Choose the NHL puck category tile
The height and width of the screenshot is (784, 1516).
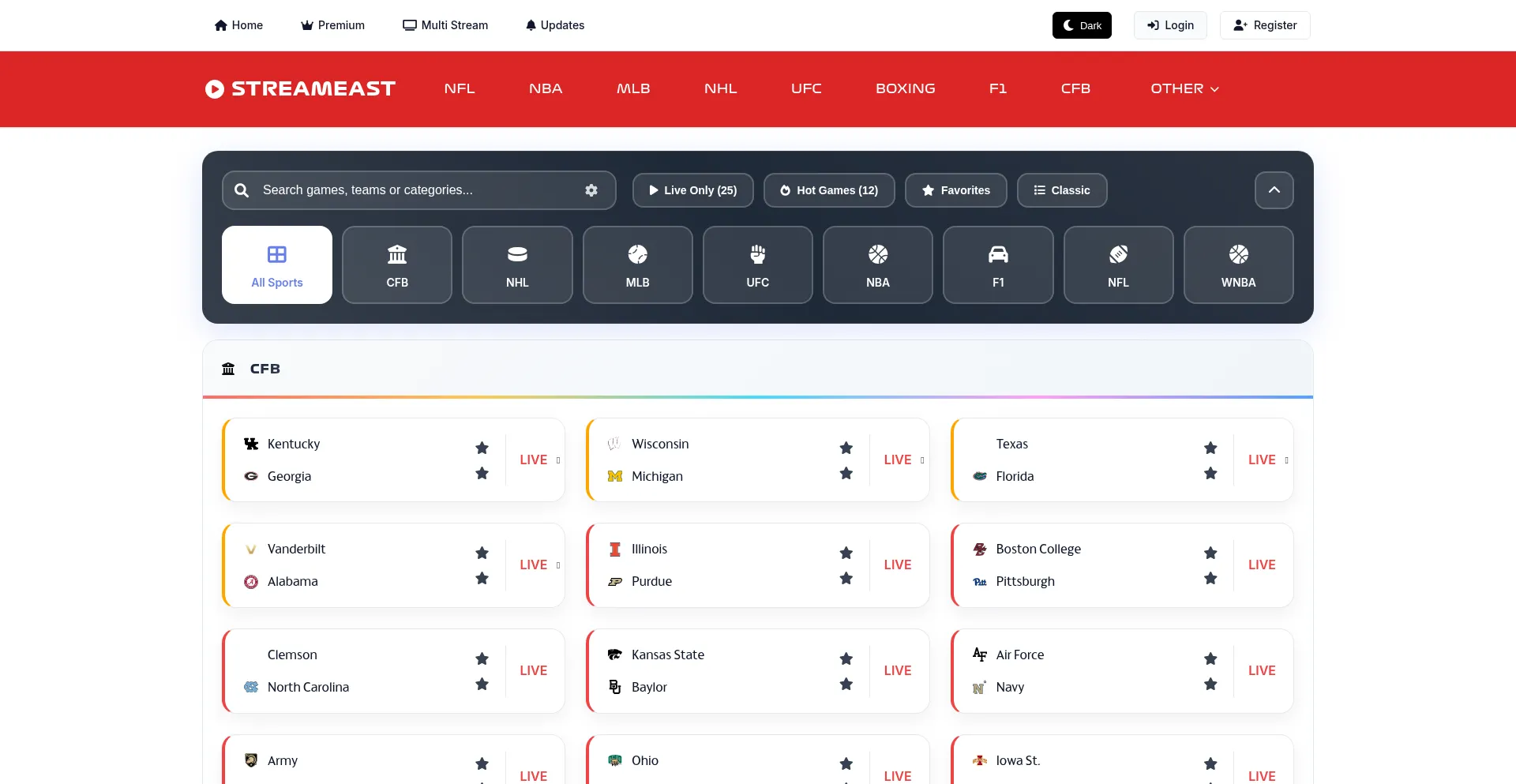(517, 265)
